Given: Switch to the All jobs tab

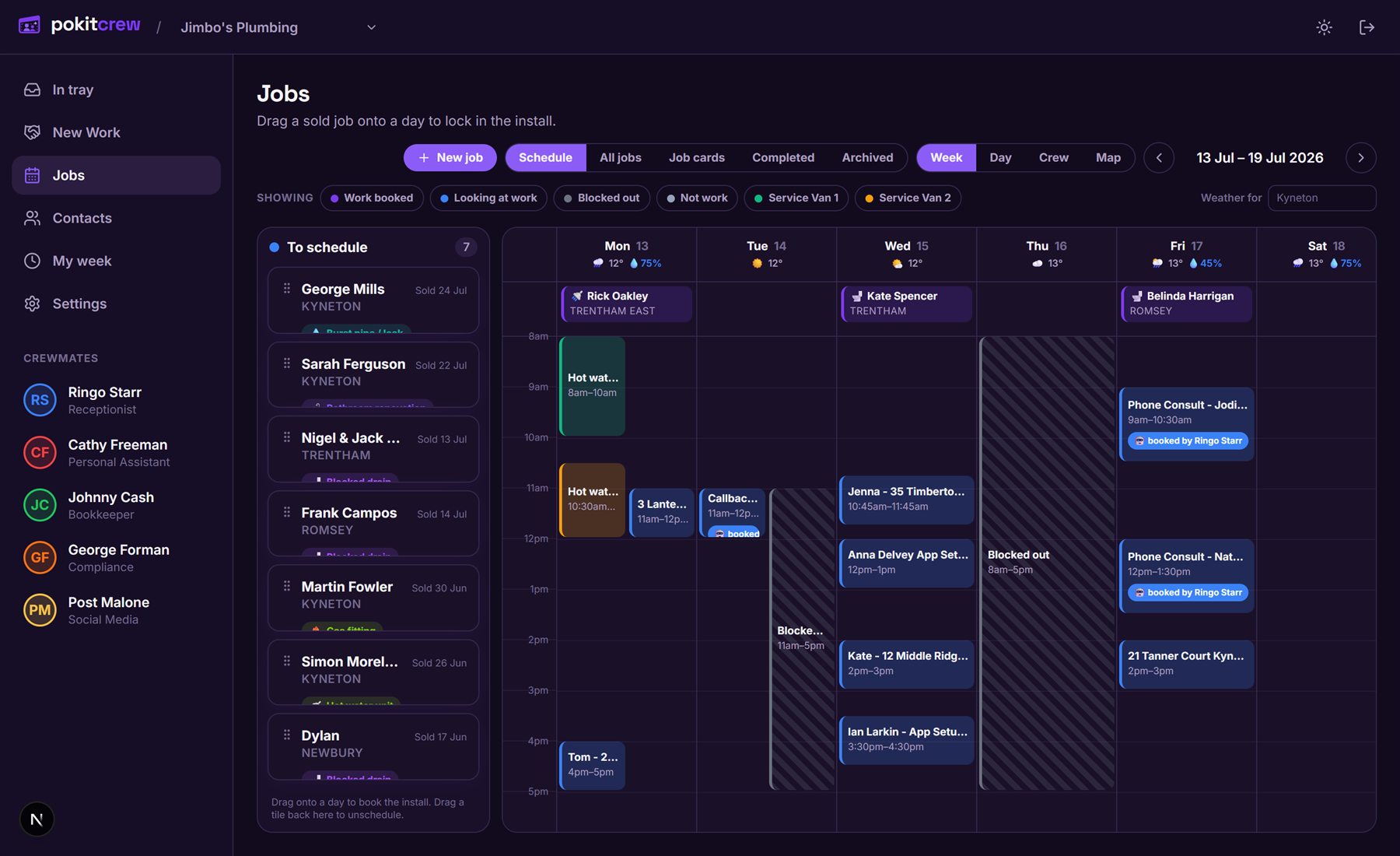Looking at the screenshot, I should click(x=620, y=158).
